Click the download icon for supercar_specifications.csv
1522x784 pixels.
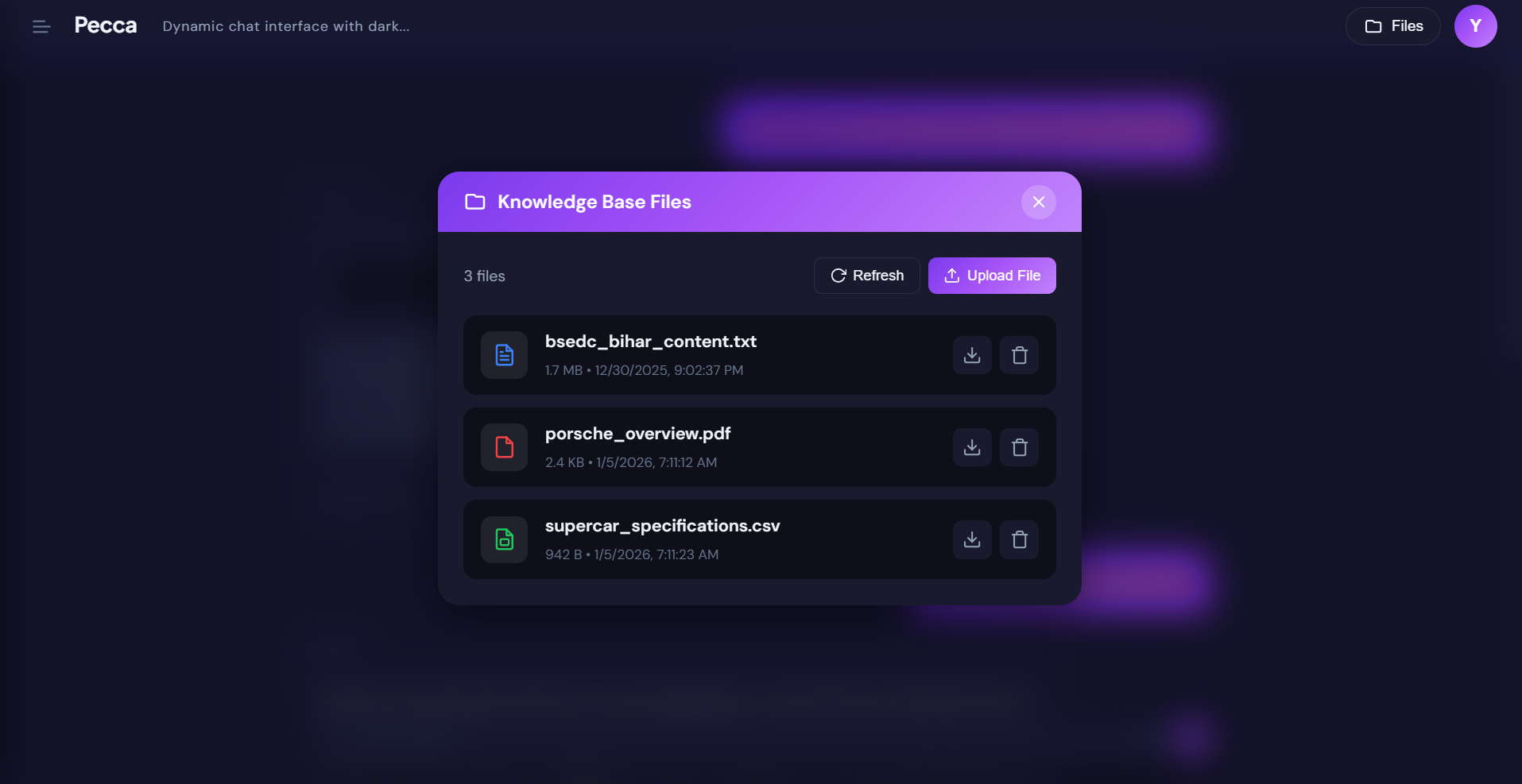[971, 539]
